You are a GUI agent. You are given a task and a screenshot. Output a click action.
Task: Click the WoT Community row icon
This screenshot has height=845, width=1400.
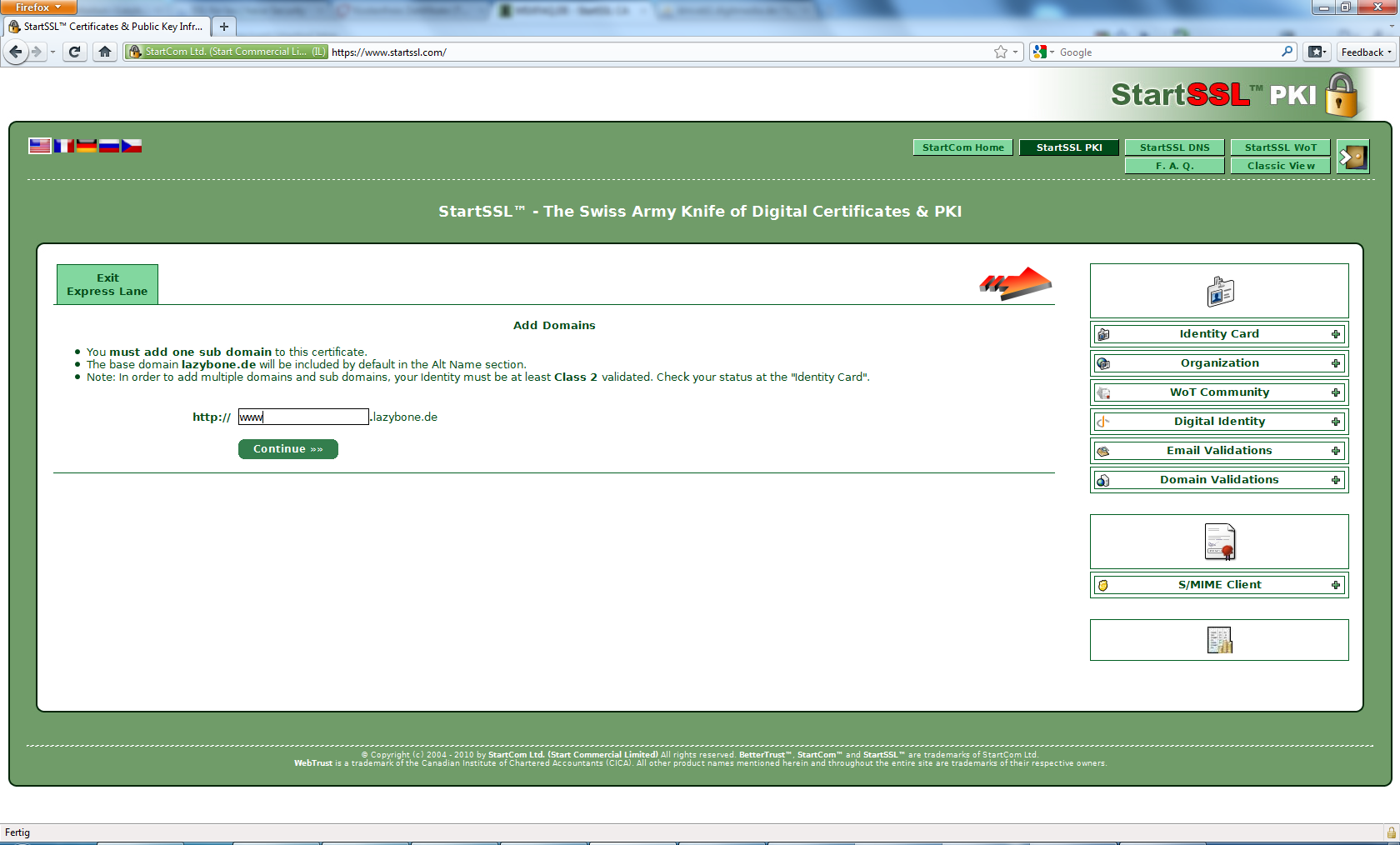coord(1103,392)
